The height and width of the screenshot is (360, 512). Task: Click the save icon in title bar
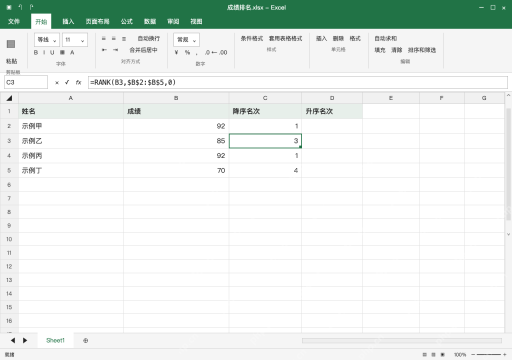point(9,7)
